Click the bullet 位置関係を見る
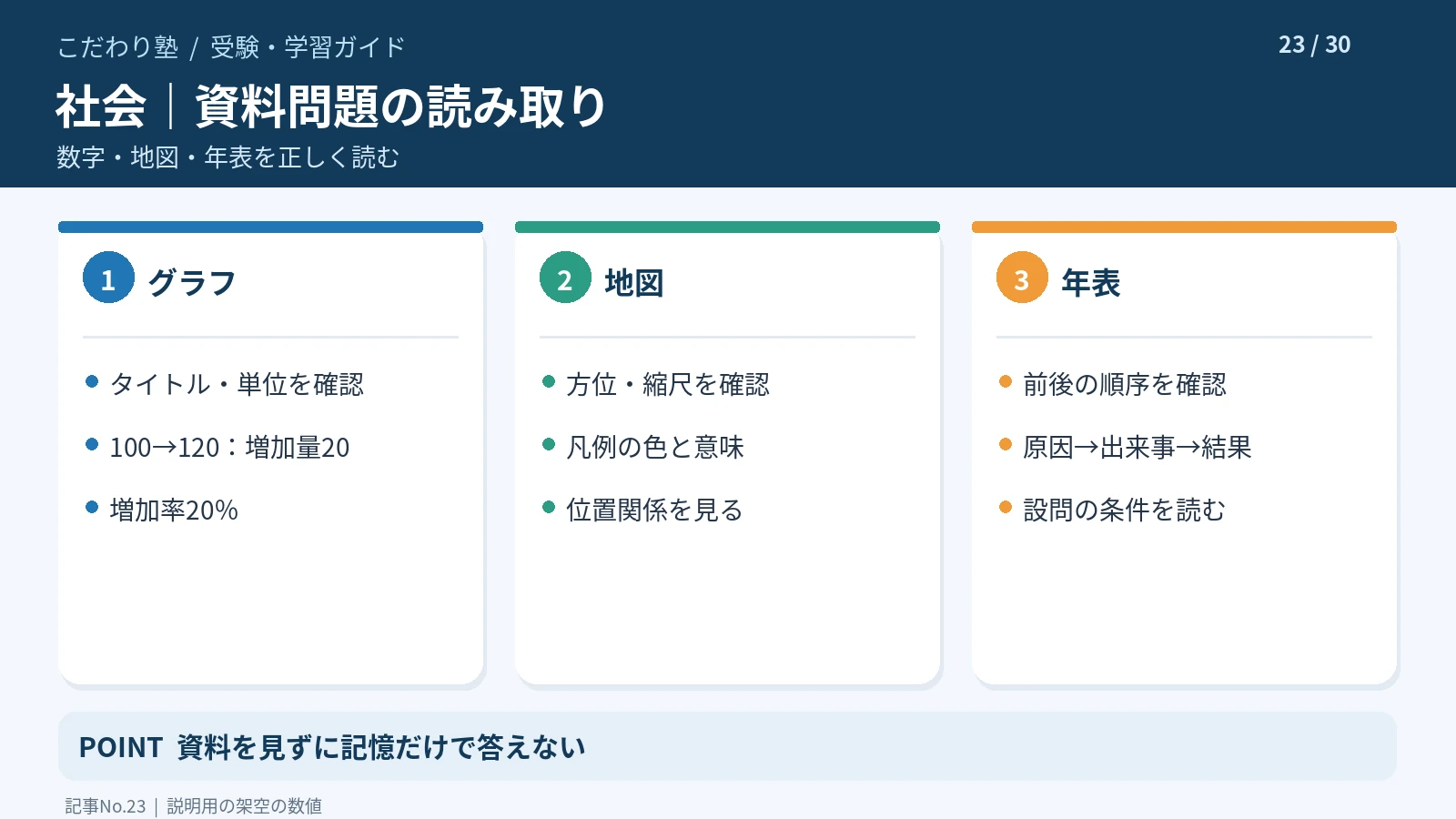1456x819 pixels. coord(655,510)
